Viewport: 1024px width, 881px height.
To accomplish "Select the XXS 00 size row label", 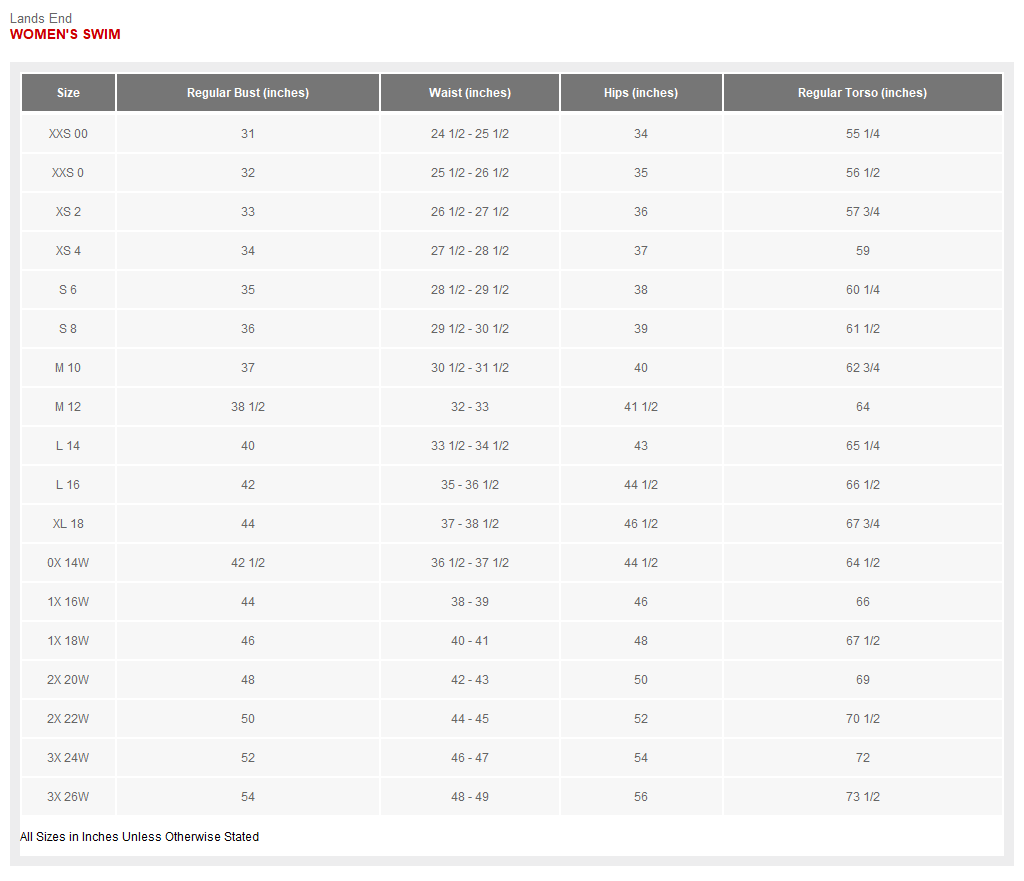I will tap(68, 134).
